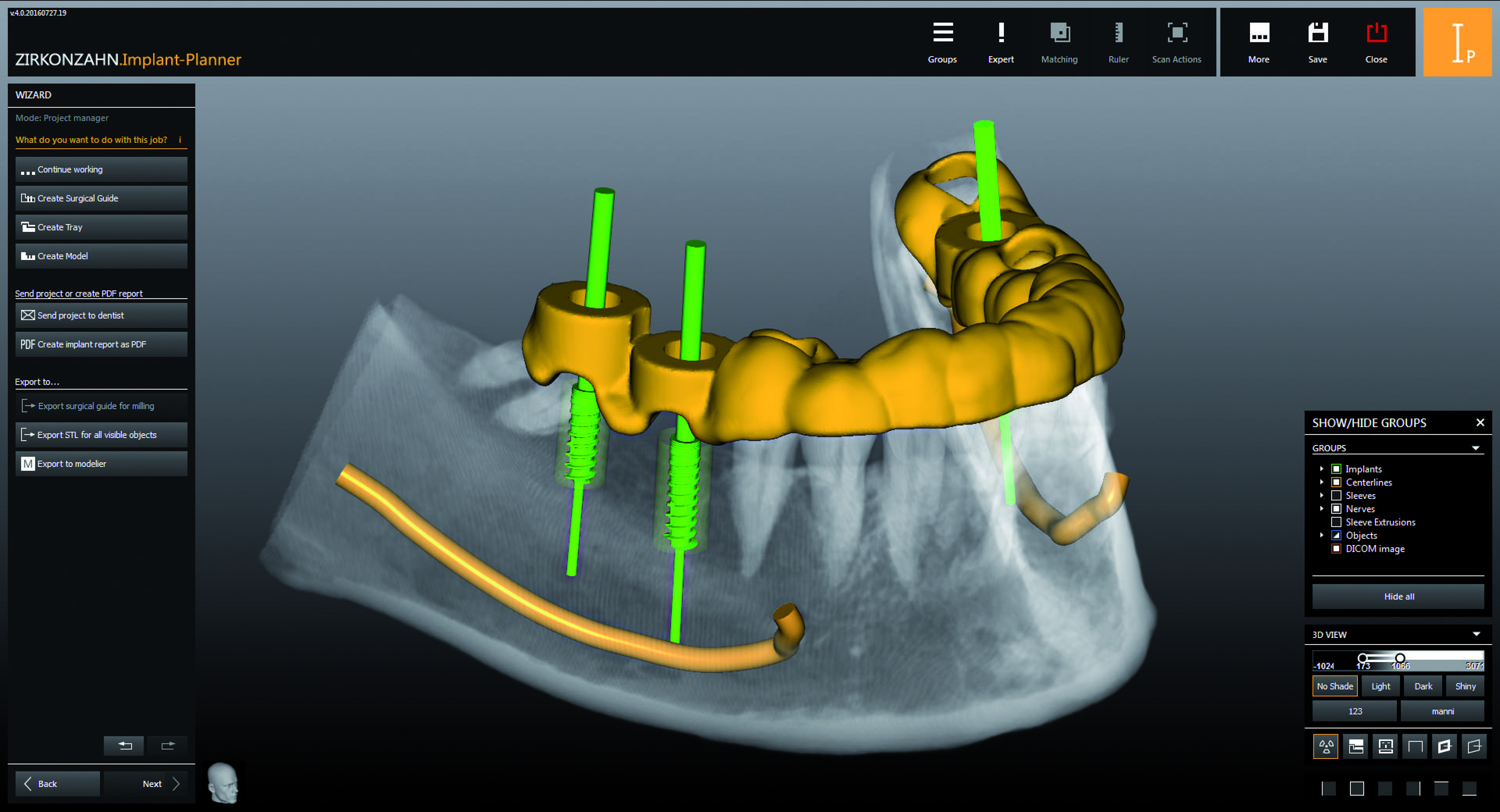
Task: Save the project with Save icon
Action: (1318, 42)
